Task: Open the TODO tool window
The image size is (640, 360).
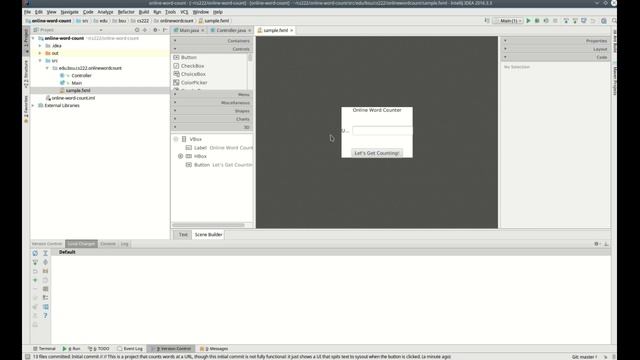Action: [x=99, y=349]
